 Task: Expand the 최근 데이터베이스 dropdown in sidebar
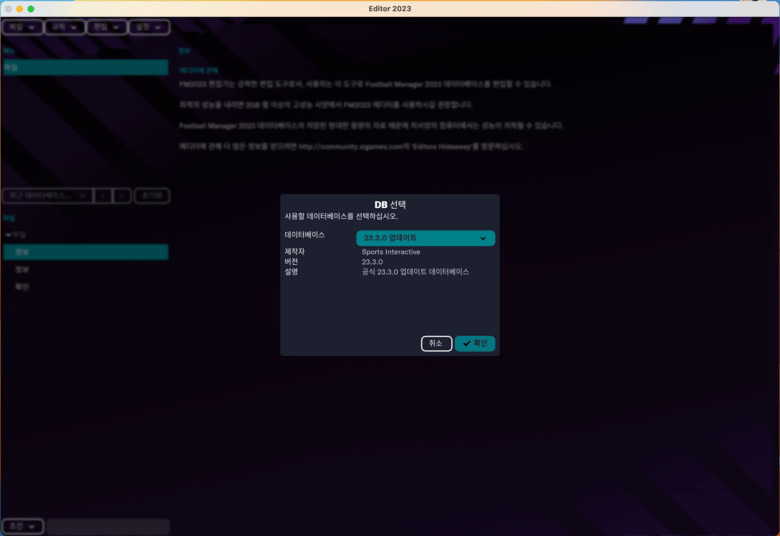click(x=48, y=196)
